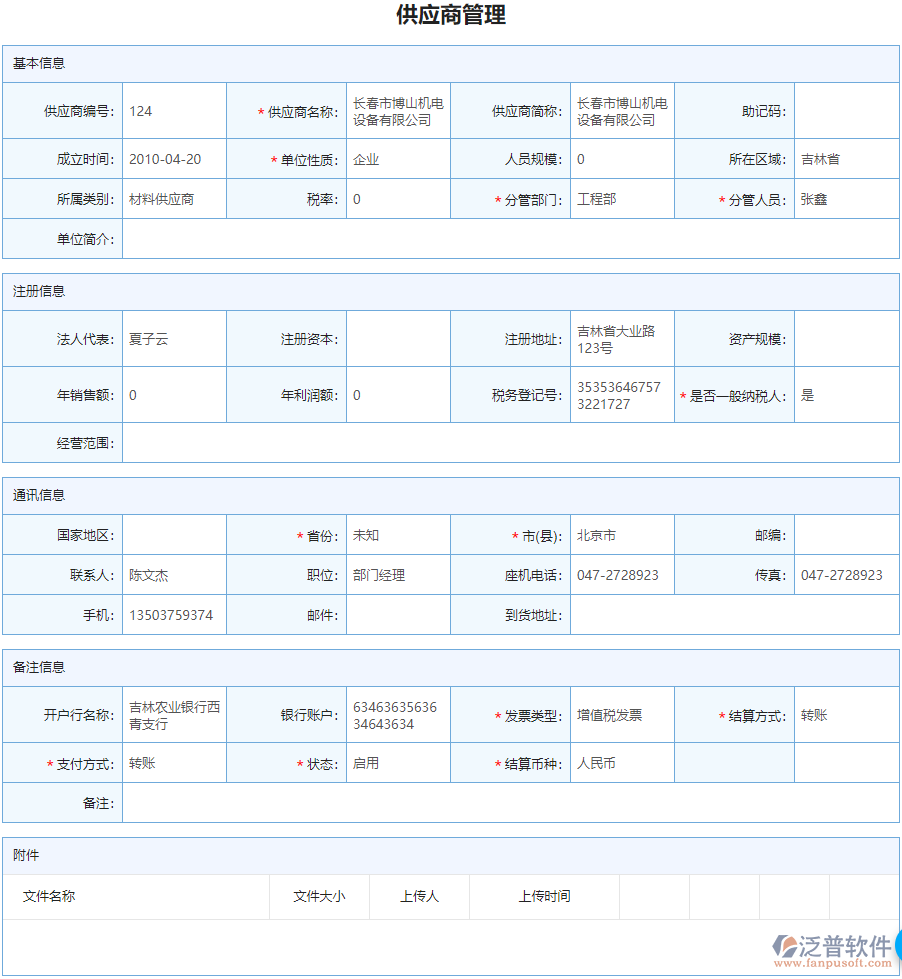Edit the 供应商编号 field showing 124
Image resolution: width=902 pixels, height=979 pixels.
pos(170,111)
